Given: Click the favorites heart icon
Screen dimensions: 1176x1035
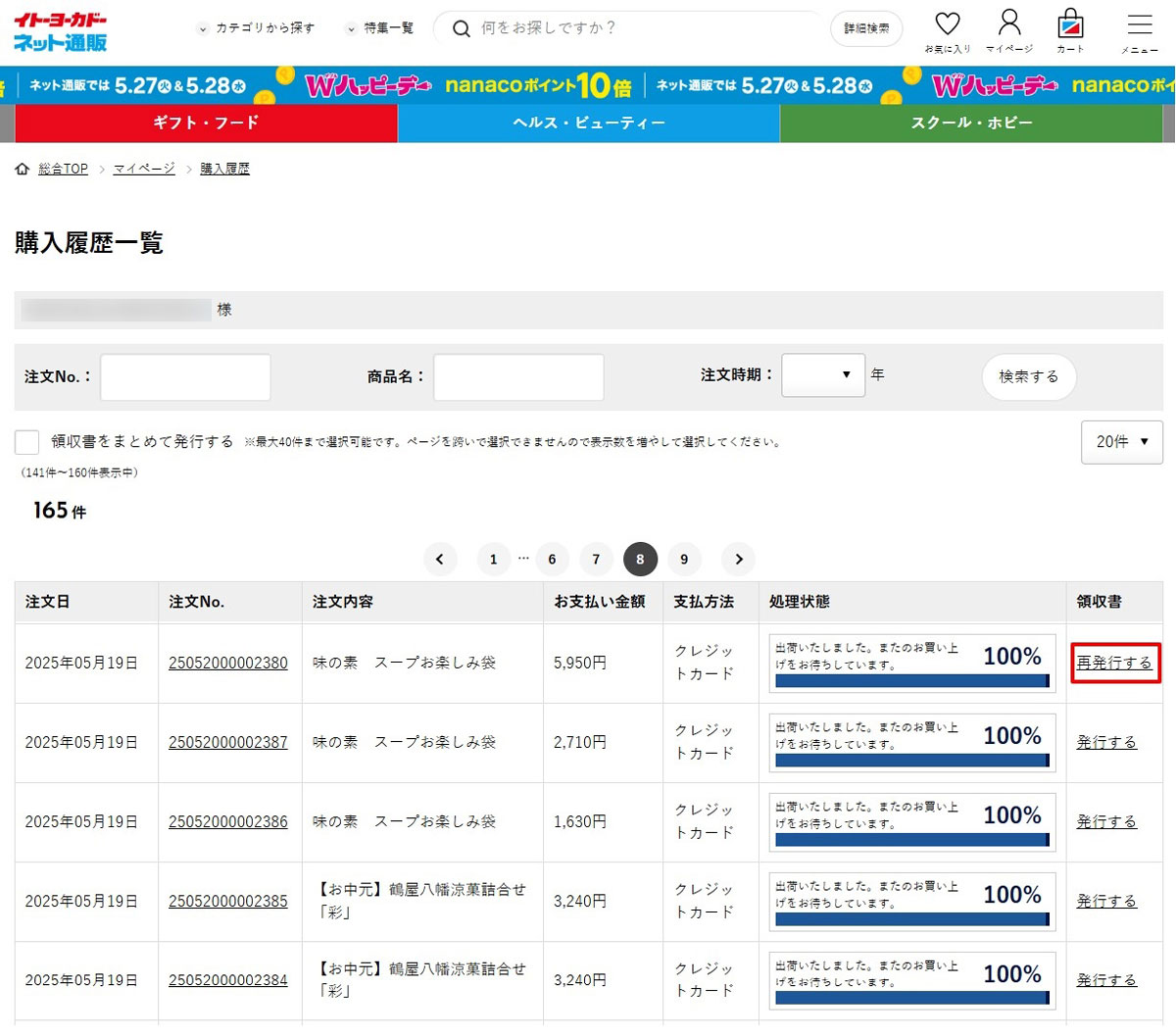Looking at the screenshot, I should coord(947,25).
